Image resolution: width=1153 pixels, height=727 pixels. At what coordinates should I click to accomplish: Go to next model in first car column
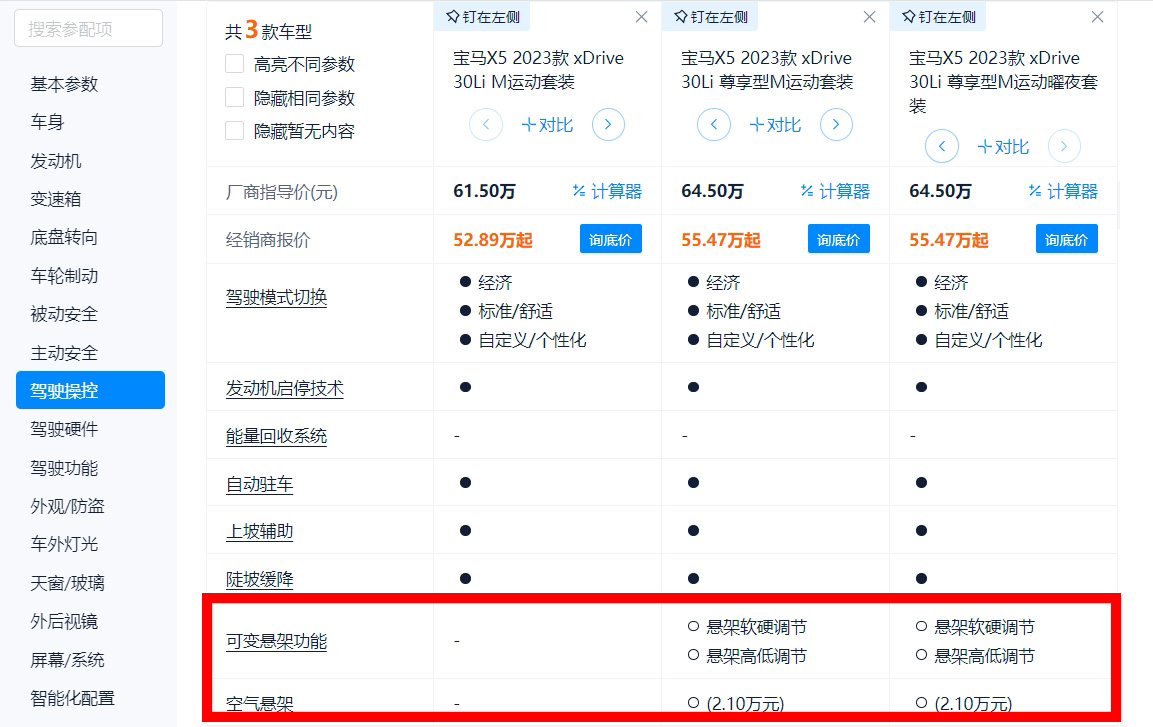tap(608, 125)
